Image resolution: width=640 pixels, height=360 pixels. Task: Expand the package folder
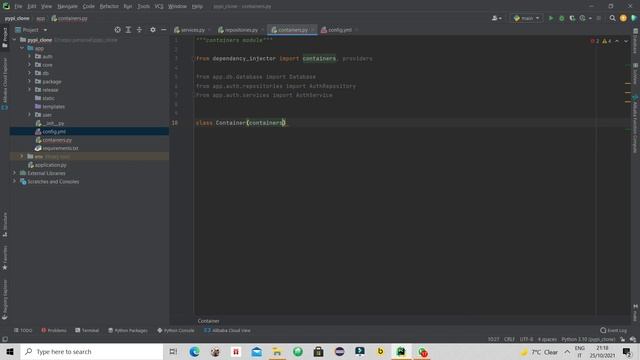29,81
